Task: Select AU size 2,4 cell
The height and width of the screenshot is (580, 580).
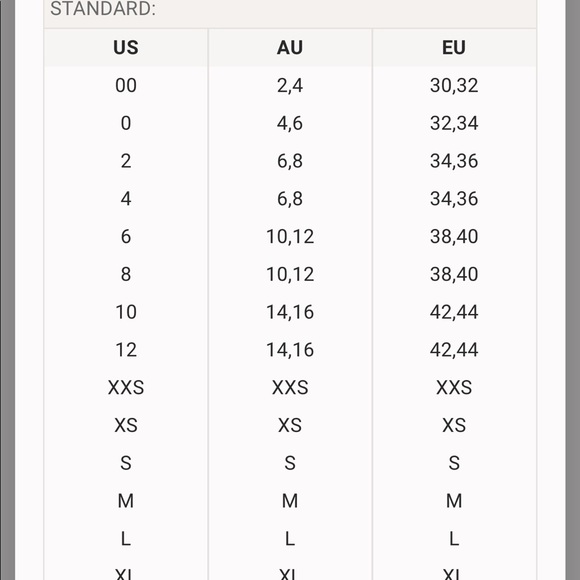Action: coord(290,85)
